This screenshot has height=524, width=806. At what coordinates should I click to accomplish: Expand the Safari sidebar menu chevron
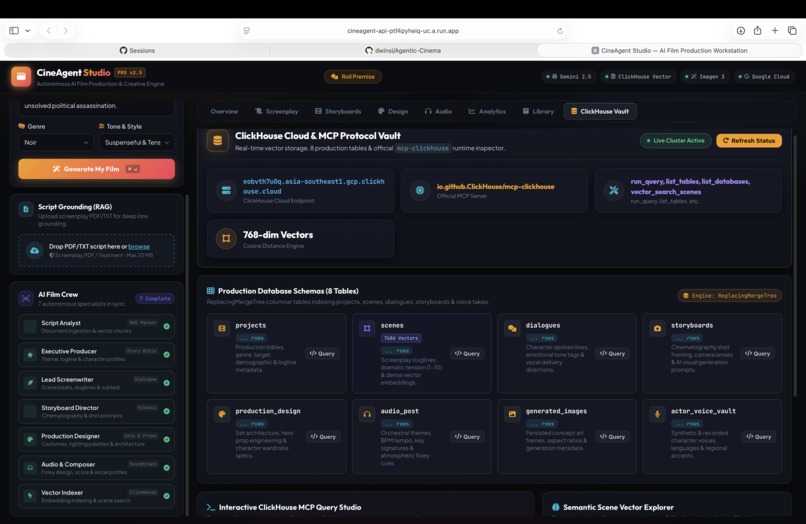(x=28, y=31)
